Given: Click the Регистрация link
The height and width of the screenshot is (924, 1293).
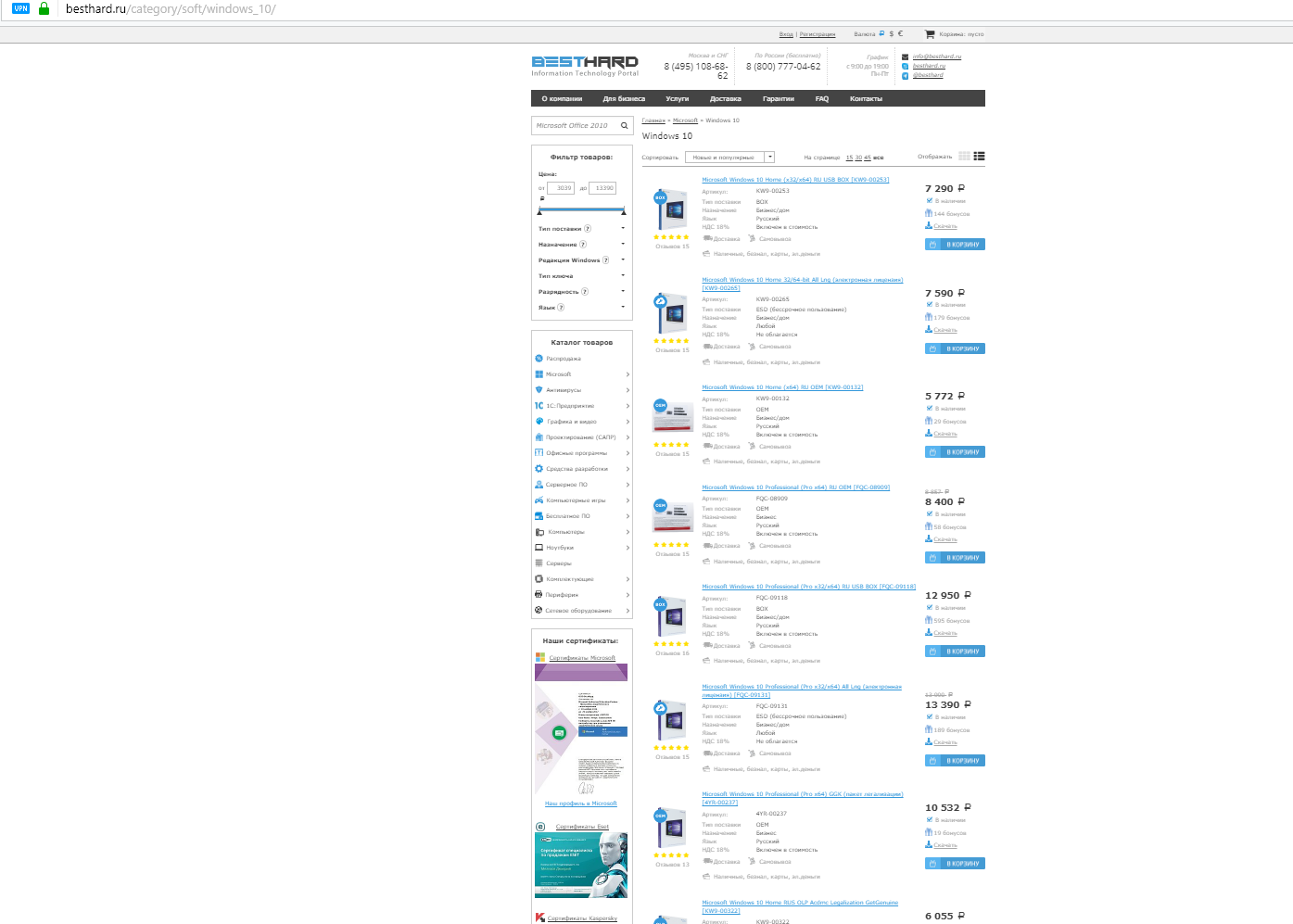Looking at the screenshot, I should (x=818, y=34).
